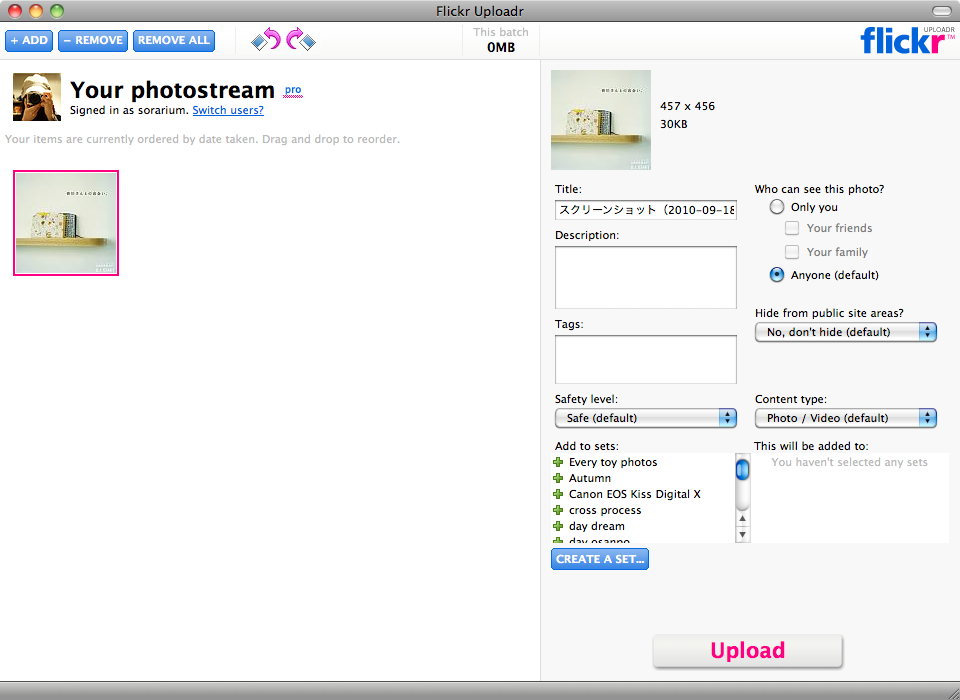Follow the Switch users? link
Screen dimensions: 960x700
coord(228,110)
